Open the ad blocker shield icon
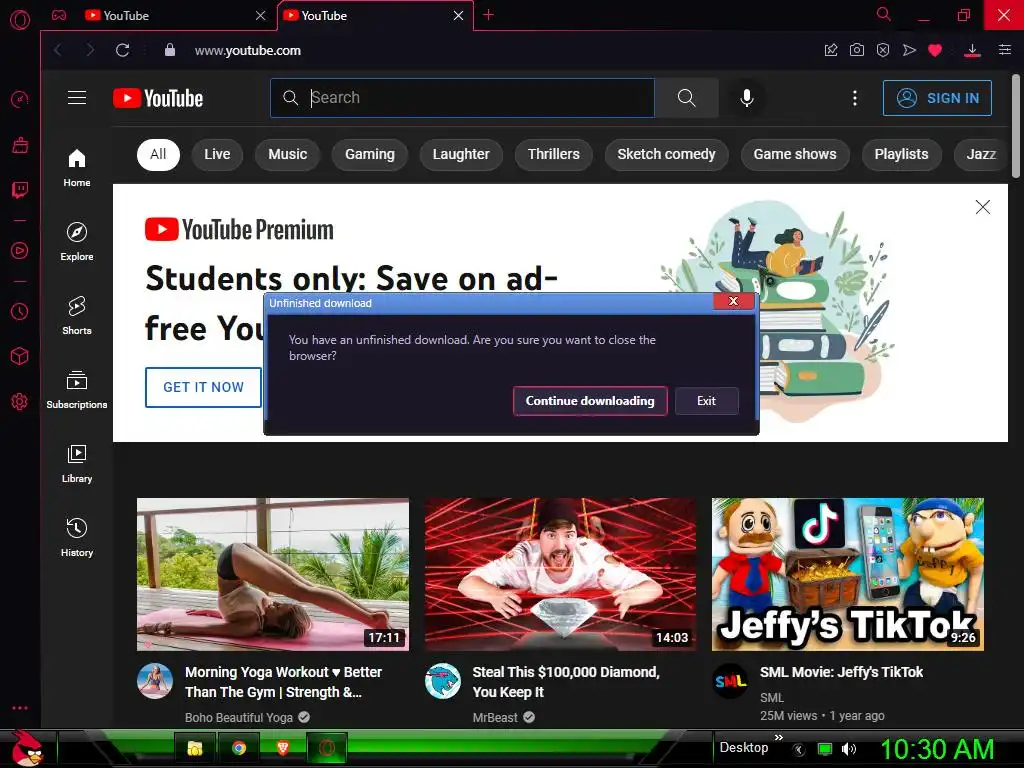The height and width of the screenshot is (768, 1024). tap(883, 50)
